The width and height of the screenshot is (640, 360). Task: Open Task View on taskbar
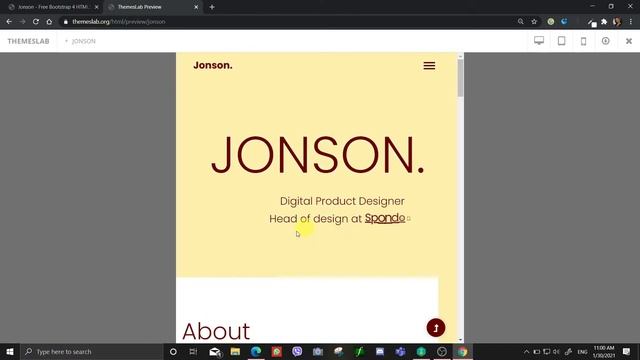click(x=193, y=351)
